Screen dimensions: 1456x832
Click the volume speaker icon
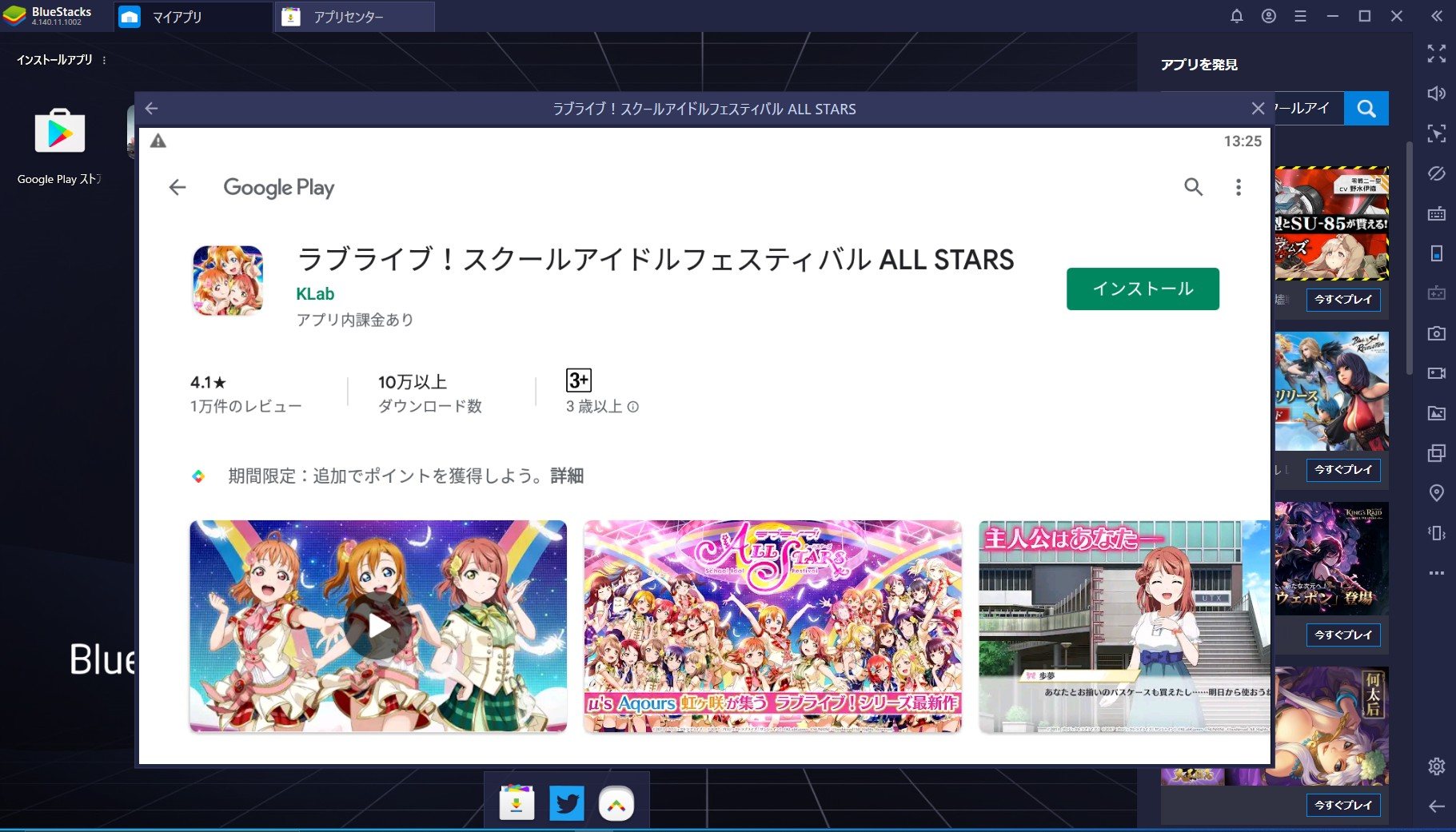click(x=1436, y=94)
